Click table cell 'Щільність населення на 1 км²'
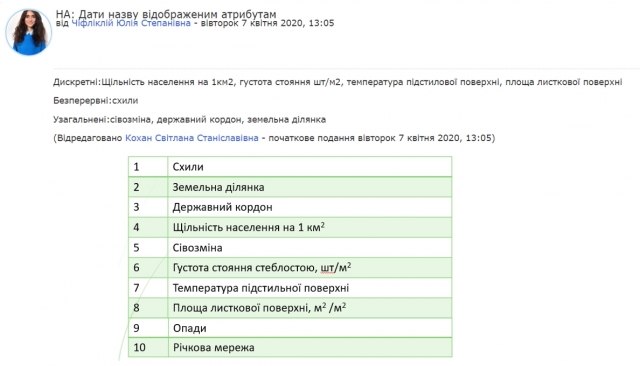This screenshot has width=640, height=366. point(310,227)
